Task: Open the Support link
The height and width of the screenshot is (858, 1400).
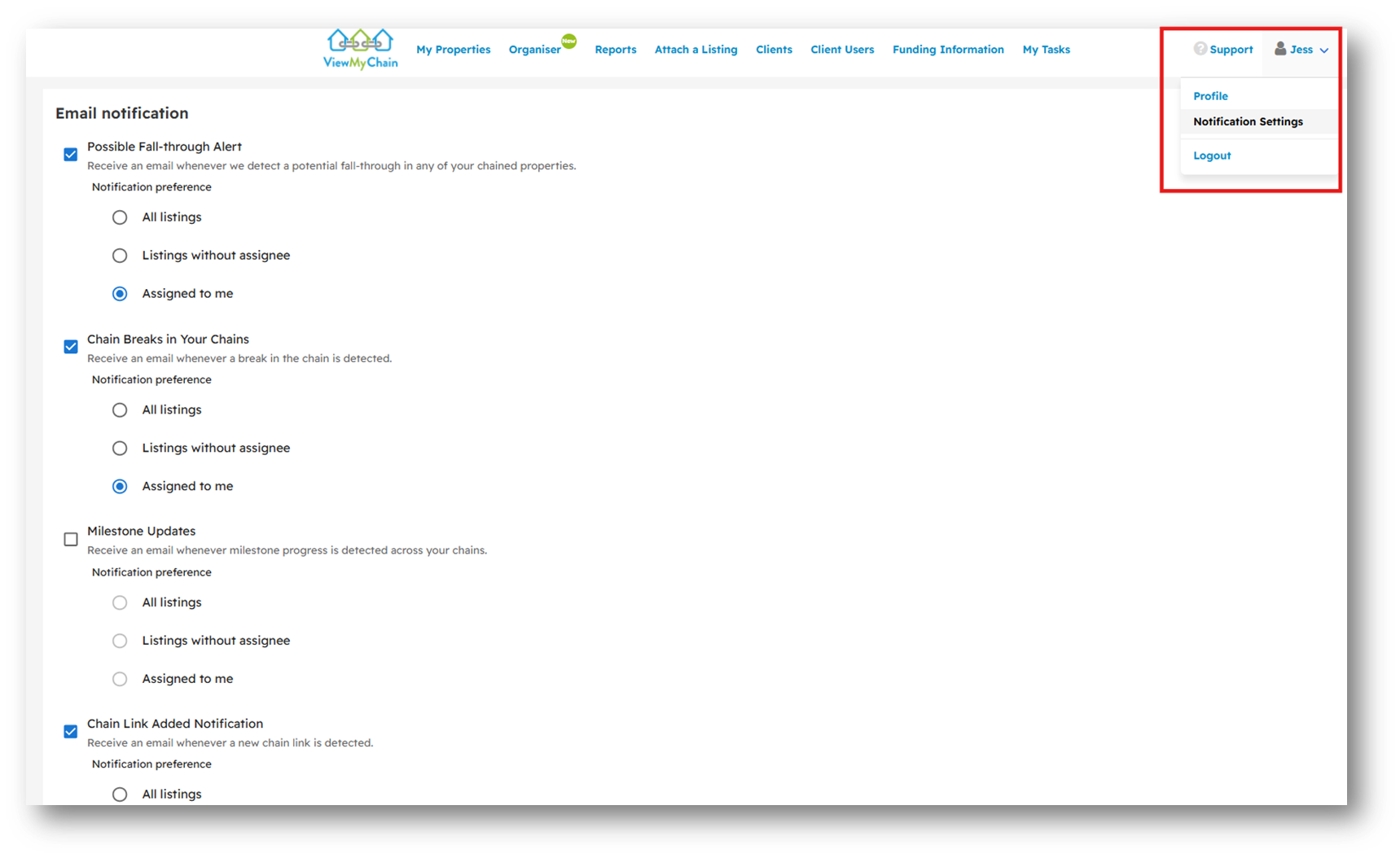Action: coord(1231,50)
